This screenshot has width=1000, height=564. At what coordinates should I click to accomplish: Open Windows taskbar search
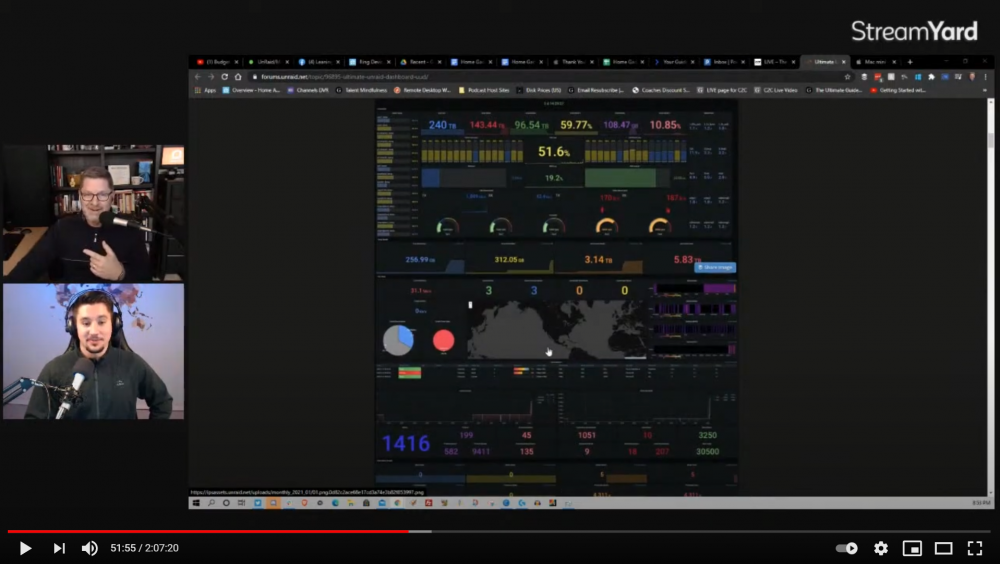coord(211,503)
